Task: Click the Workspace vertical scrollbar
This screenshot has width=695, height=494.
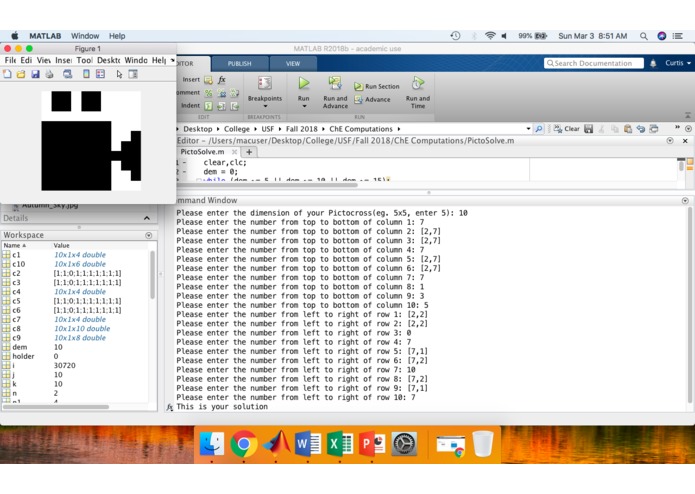Action: click(x=152, y=275)
